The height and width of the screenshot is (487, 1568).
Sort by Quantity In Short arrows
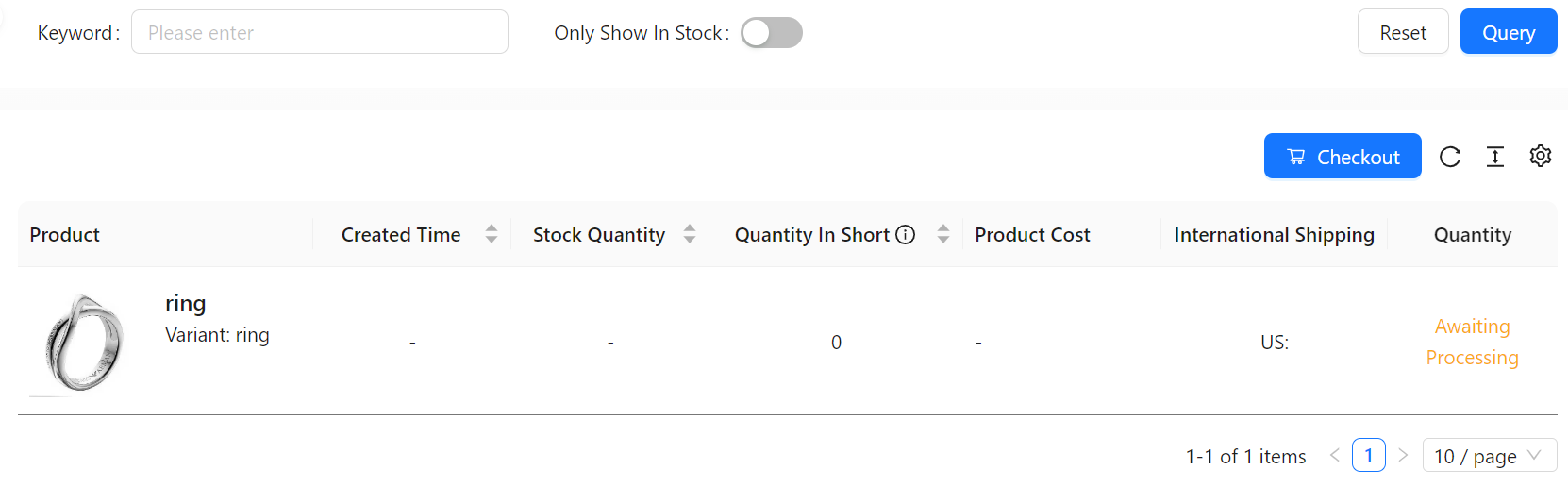click(x=943, y=234)
